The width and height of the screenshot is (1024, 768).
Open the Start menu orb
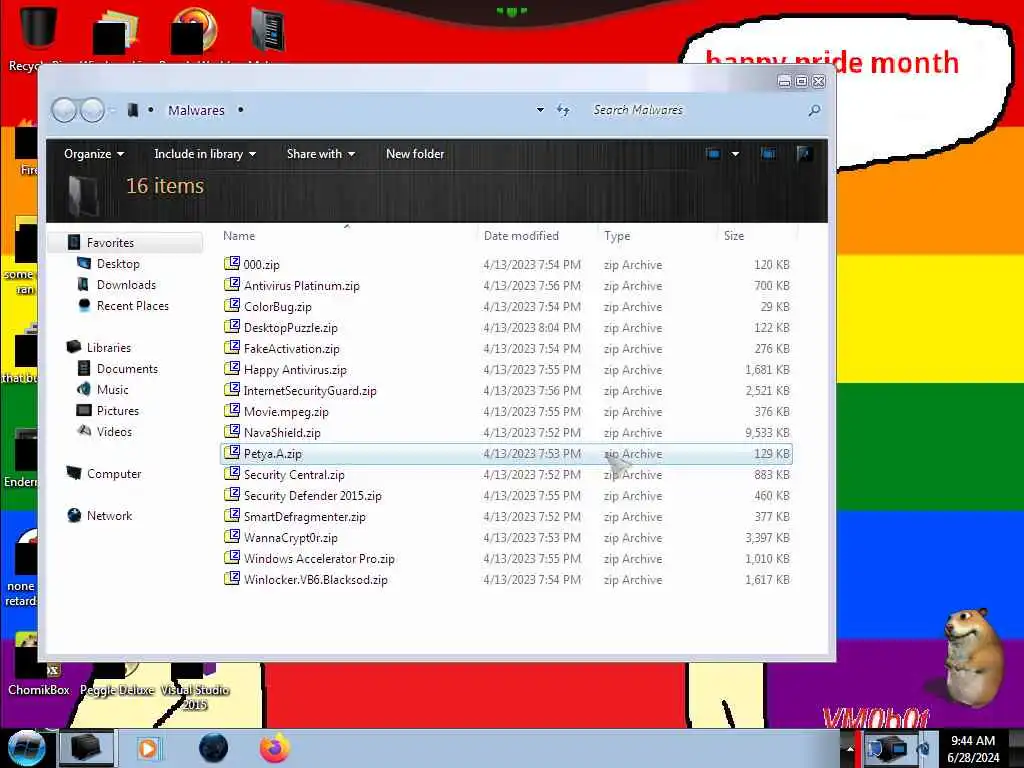[x=26, y=748]
